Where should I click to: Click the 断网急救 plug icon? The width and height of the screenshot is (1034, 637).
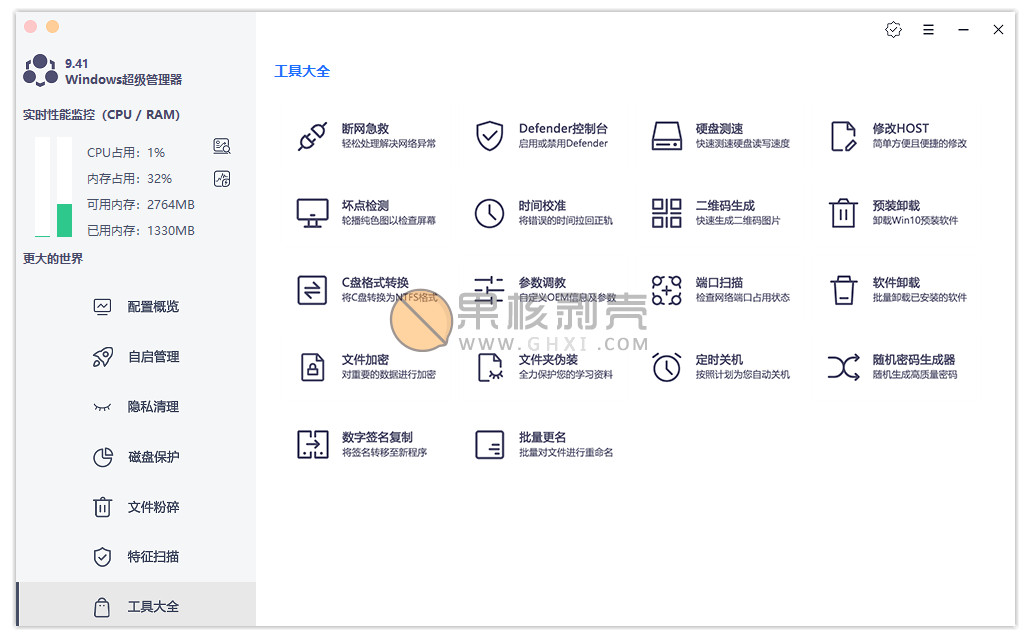point(312,136)
